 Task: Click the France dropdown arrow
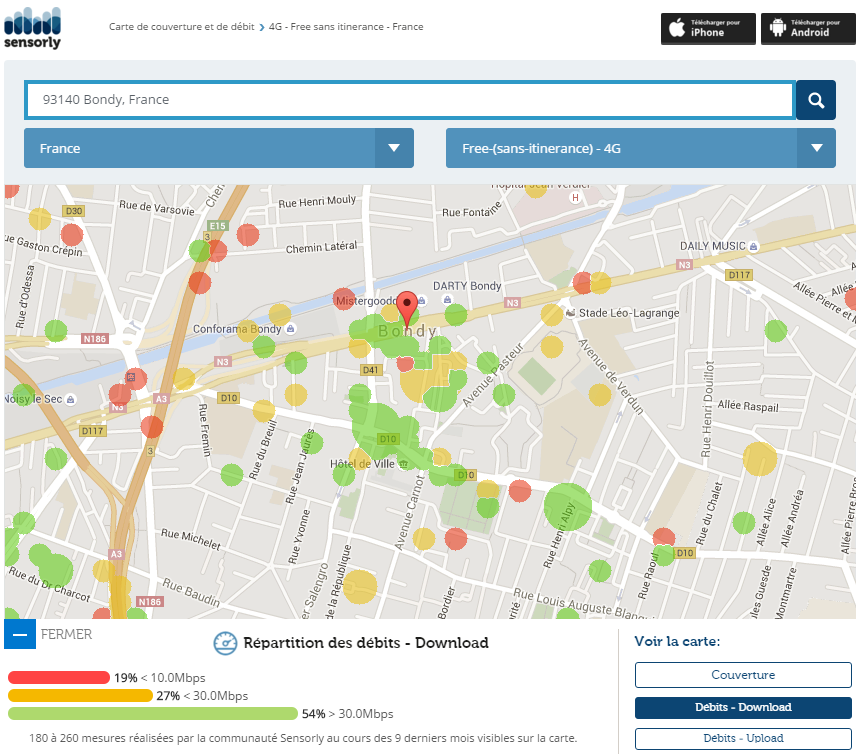[x=394, y=148]
